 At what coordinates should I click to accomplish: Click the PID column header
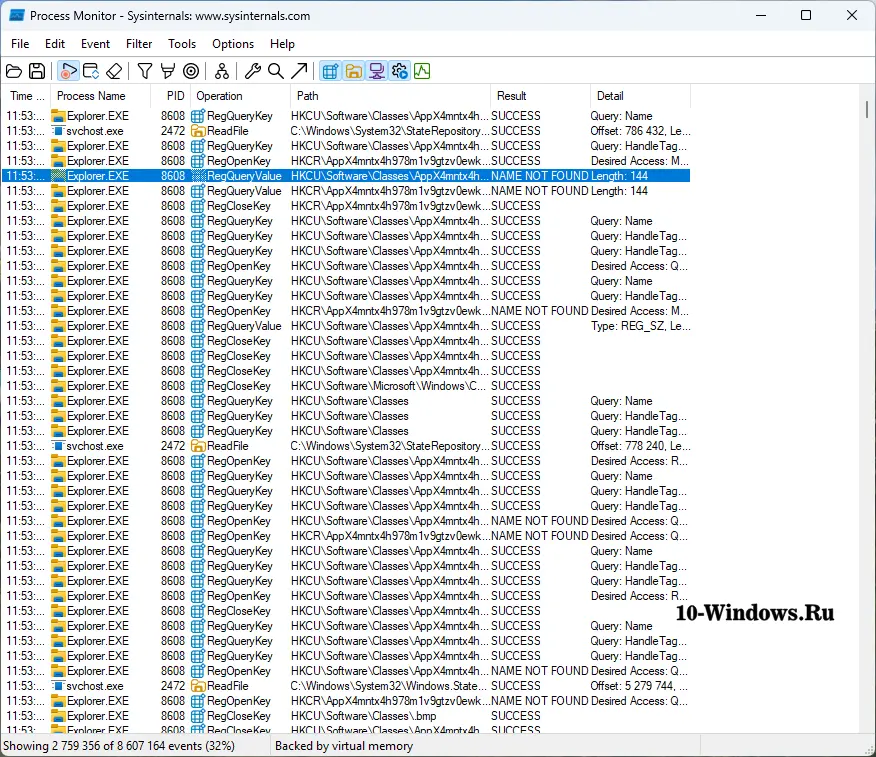coord(170,96)
